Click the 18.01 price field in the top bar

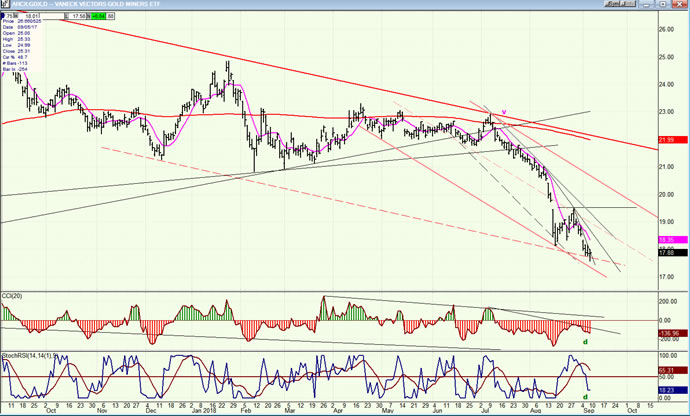click(x=31, y=16)
